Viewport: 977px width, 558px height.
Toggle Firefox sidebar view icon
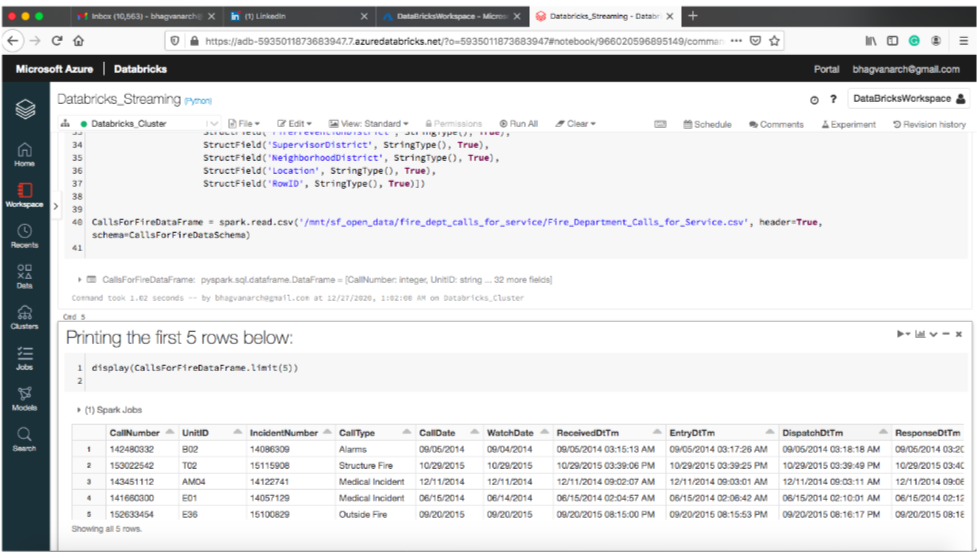point(892,40)
